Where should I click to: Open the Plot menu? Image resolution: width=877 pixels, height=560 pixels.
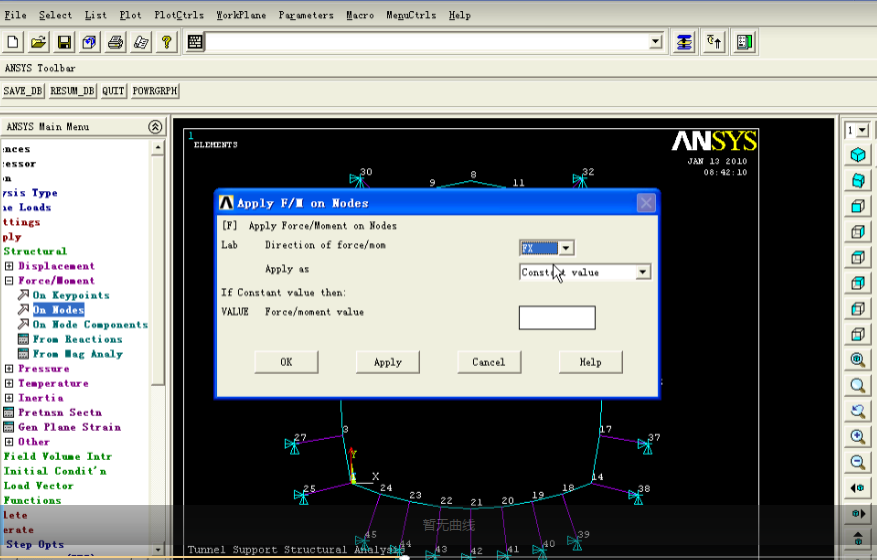[130, 15]
